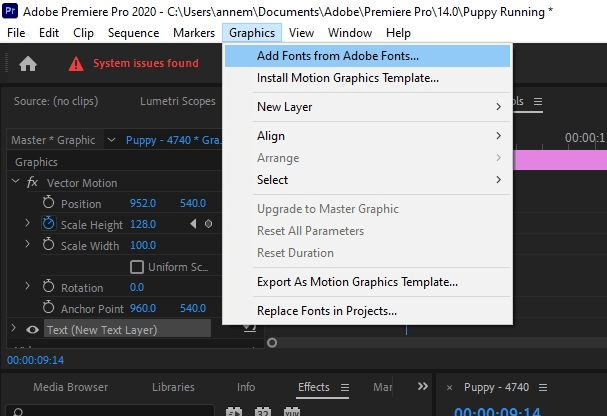Edit Scale Height value 128.0
The width and height of the screenshot is (607, 416).
[x=143, y=224]
